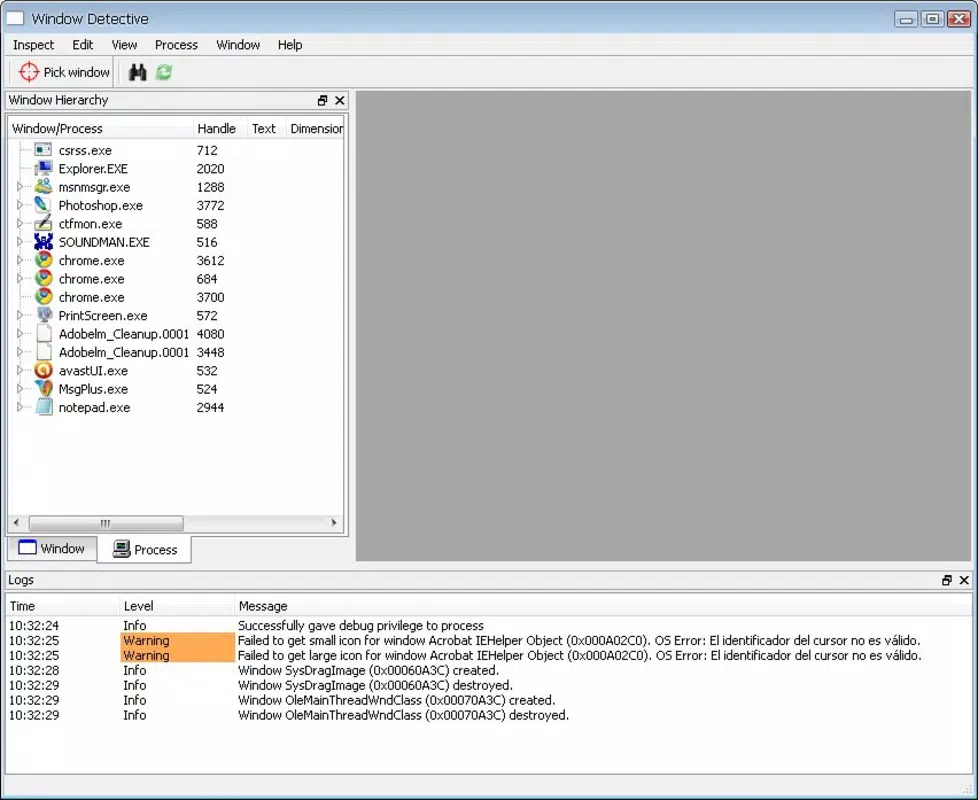The width and height of the screenshot is (978, 800).
Task: Float the Logs panel
Action: pyautogui.click(x=947, y=580)
